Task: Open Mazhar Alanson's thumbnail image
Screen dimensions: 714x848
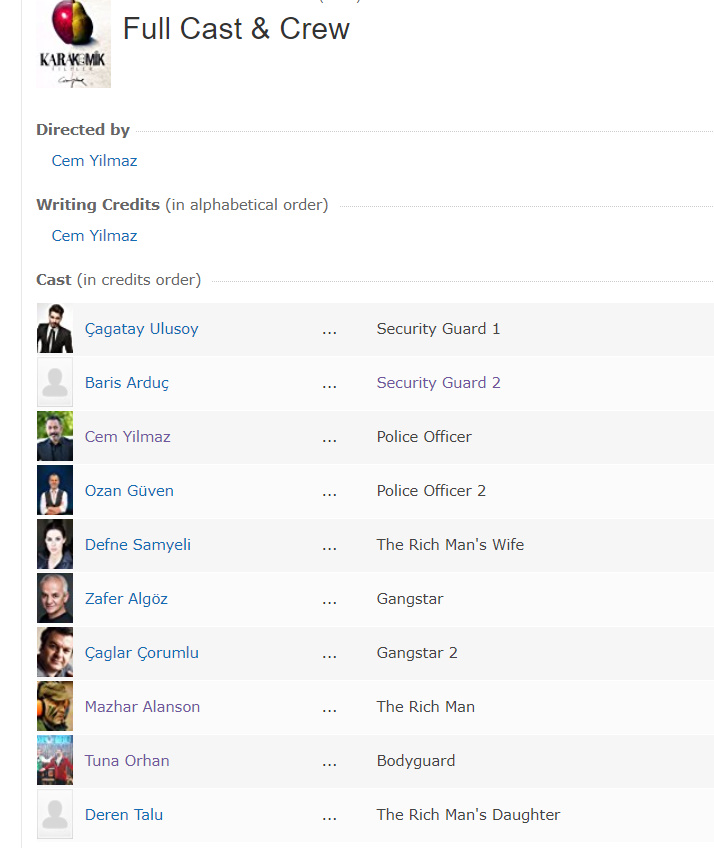Action: 55,707
